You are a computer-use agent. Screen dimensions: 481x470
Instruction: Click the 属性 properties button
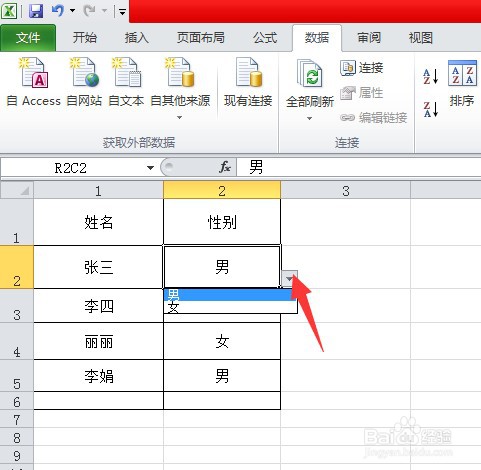pos(362,93)
